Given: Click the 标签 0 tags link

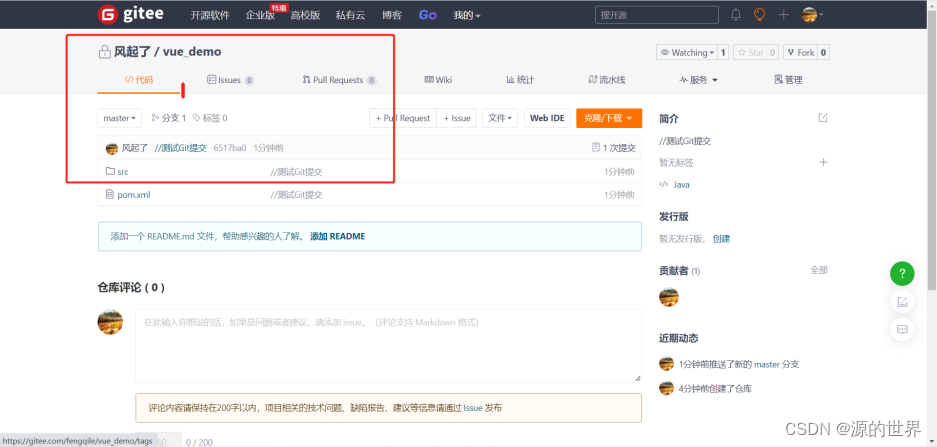Looking at the screenshot, I should [x=210, y=118].
